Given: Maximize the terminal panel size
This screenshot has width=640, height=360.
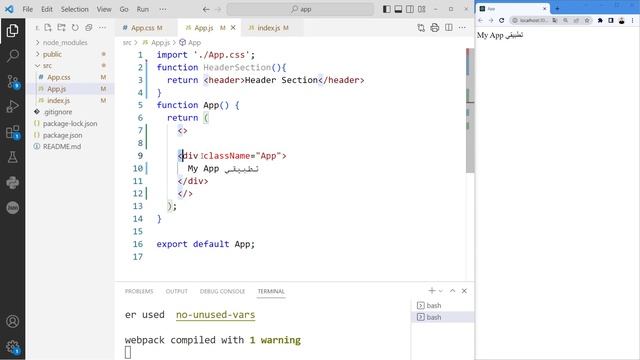Looking at the screenshot, I should click(452, 291).
